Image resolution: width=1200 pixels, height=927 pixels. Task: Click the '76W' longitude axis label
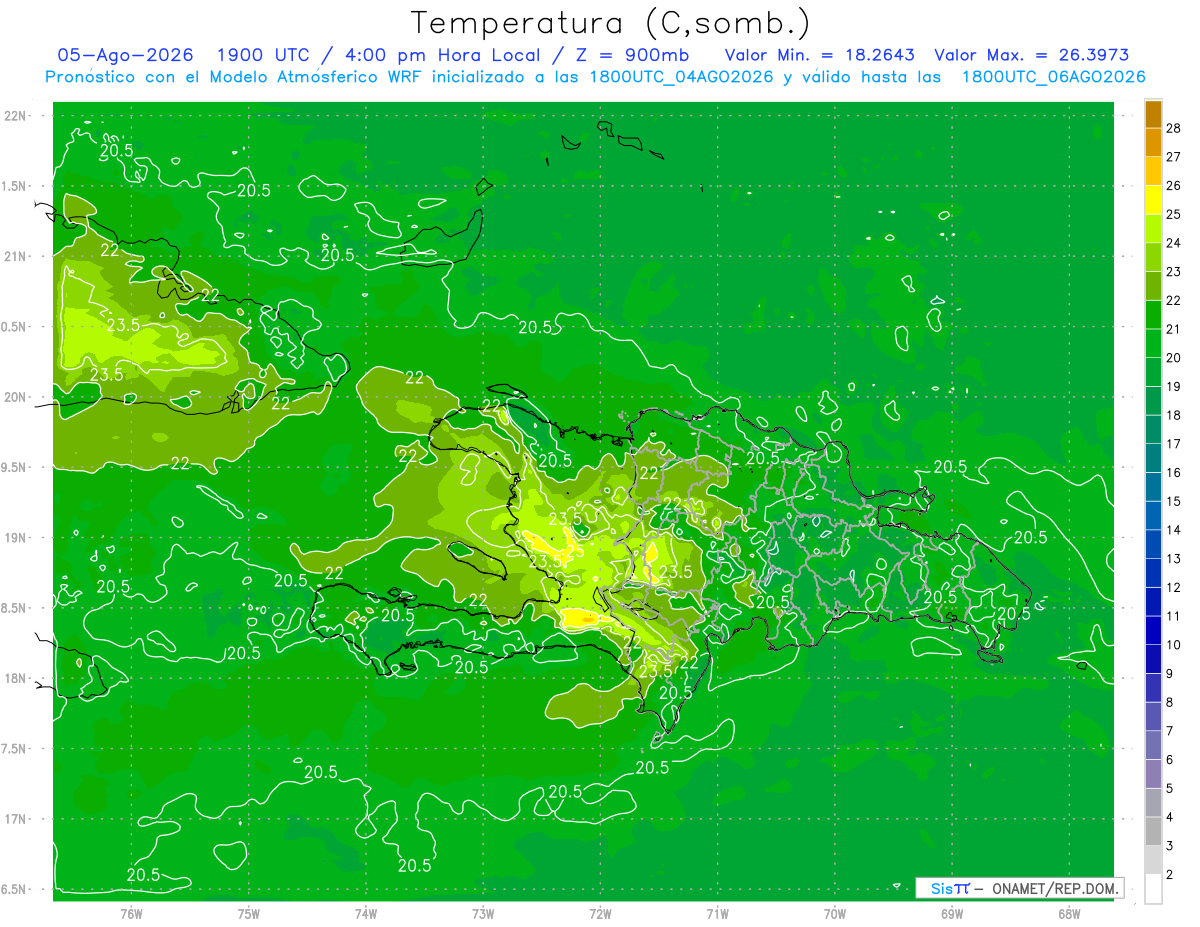[131, 913]
